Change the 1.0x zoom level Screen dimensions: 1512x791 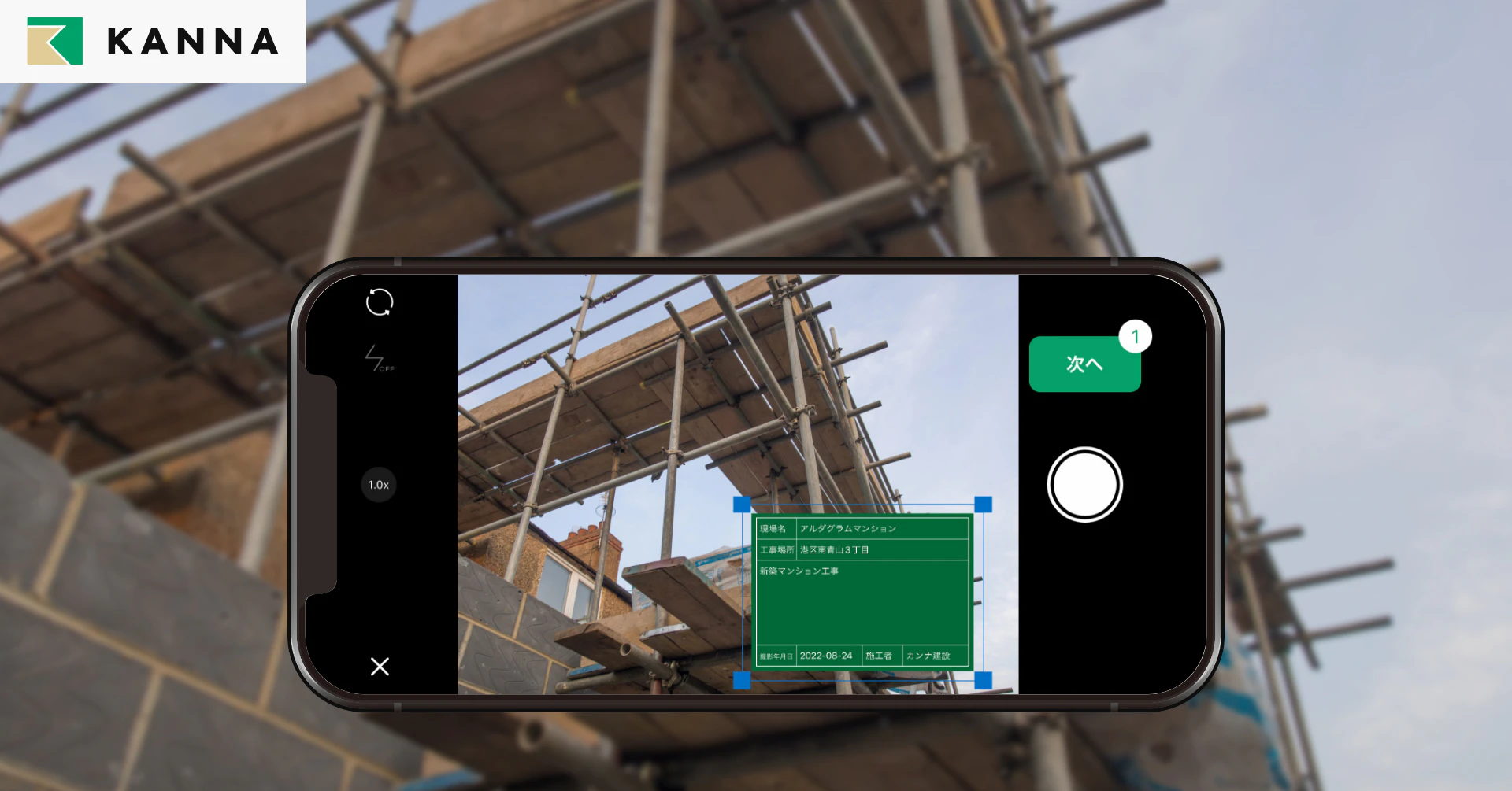pyautogui.click(x=379, y=485)
